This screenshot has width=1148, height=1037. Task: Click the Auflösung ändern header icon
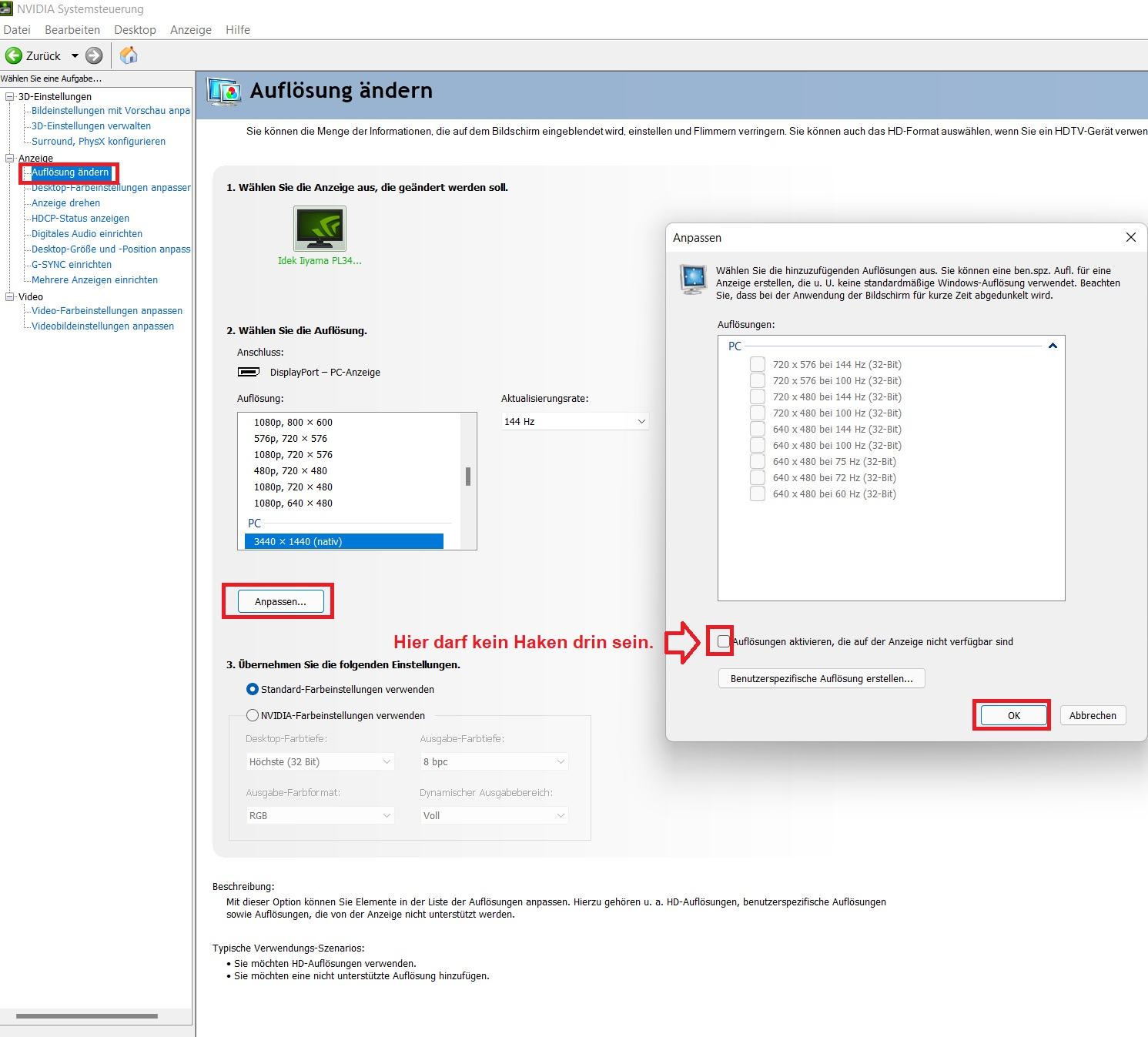(225, 92)
